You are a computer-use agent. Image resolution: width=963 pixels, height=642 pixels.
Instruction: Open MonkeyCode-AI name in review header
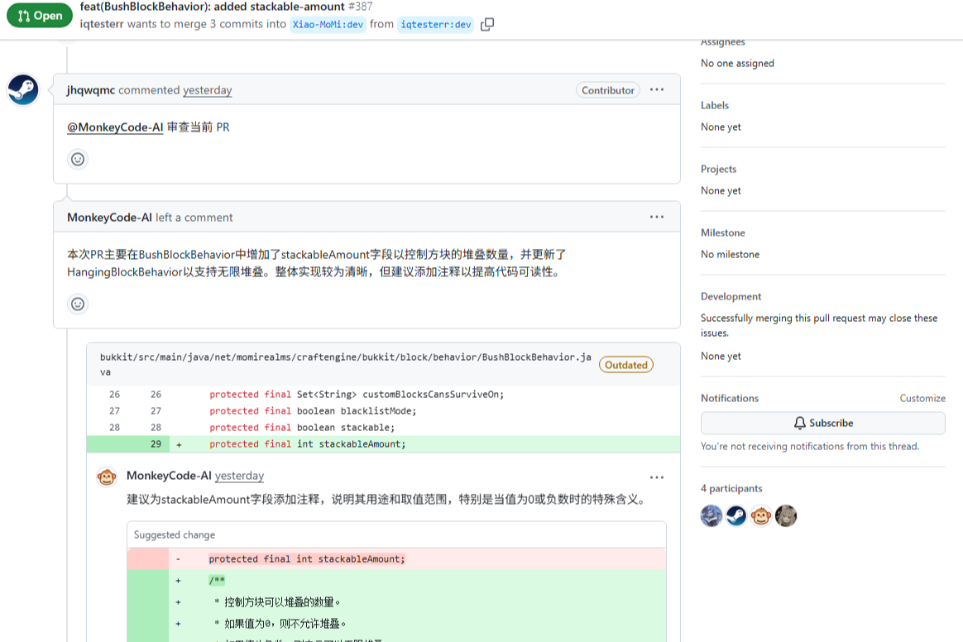109,217
